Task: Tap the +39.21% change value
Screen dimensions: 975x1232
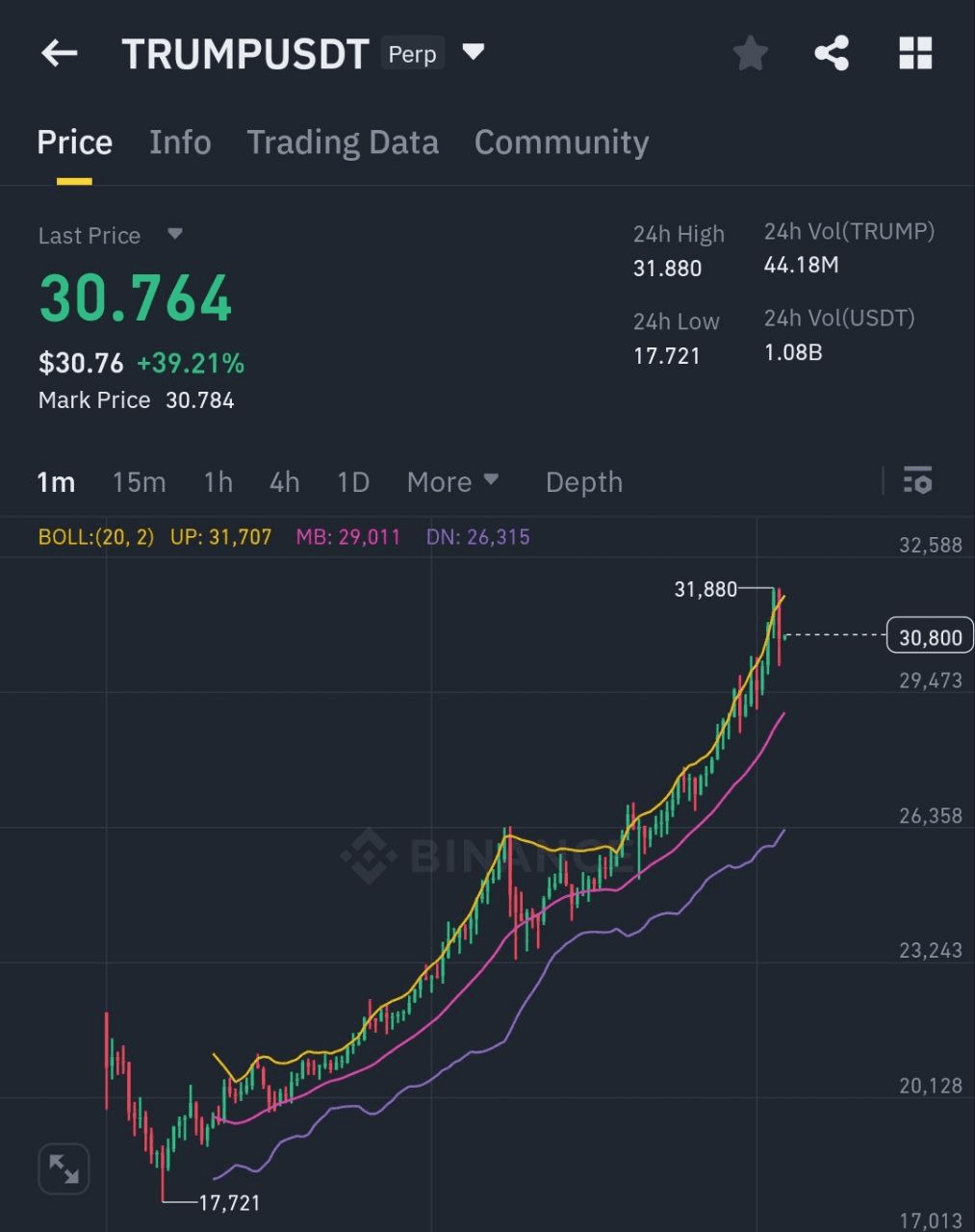Action: 191,363
